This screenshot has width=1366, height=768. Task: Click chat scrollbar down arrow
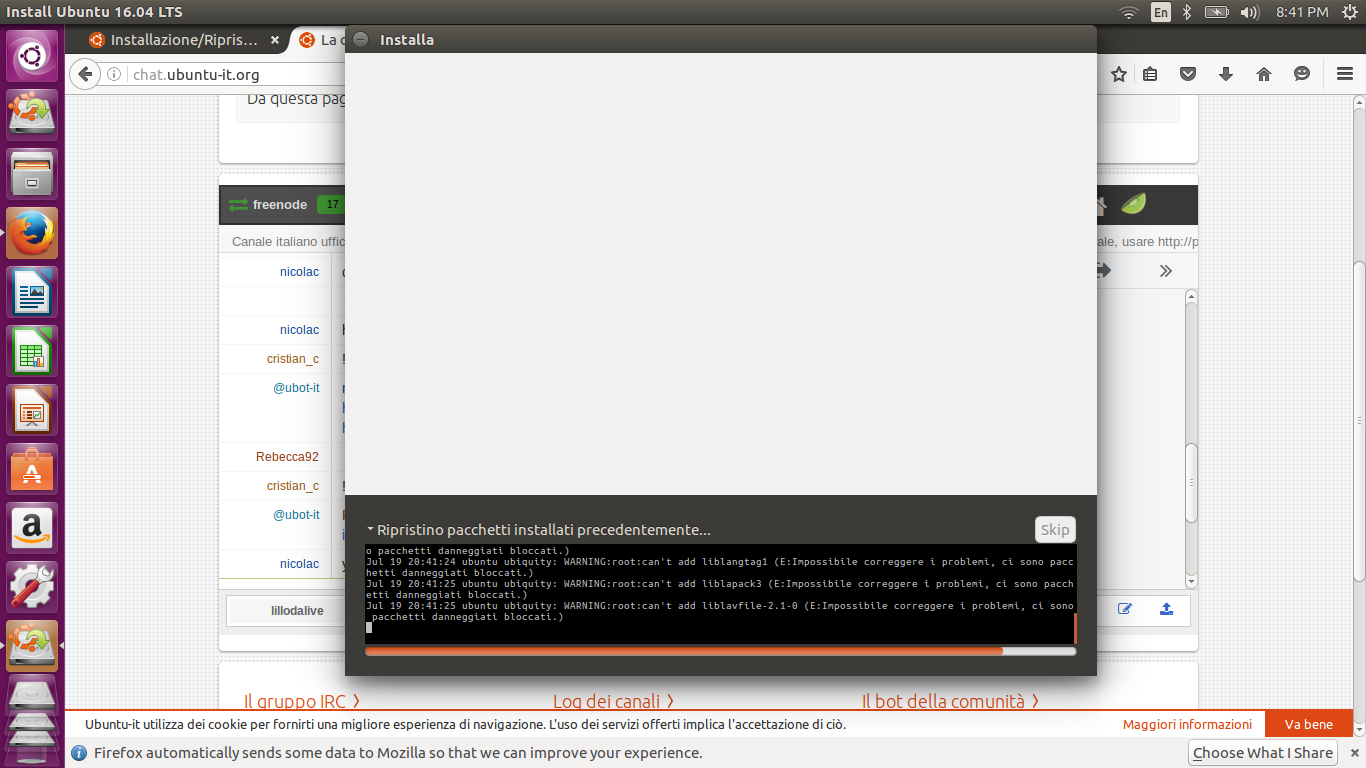coord(1191,581)
